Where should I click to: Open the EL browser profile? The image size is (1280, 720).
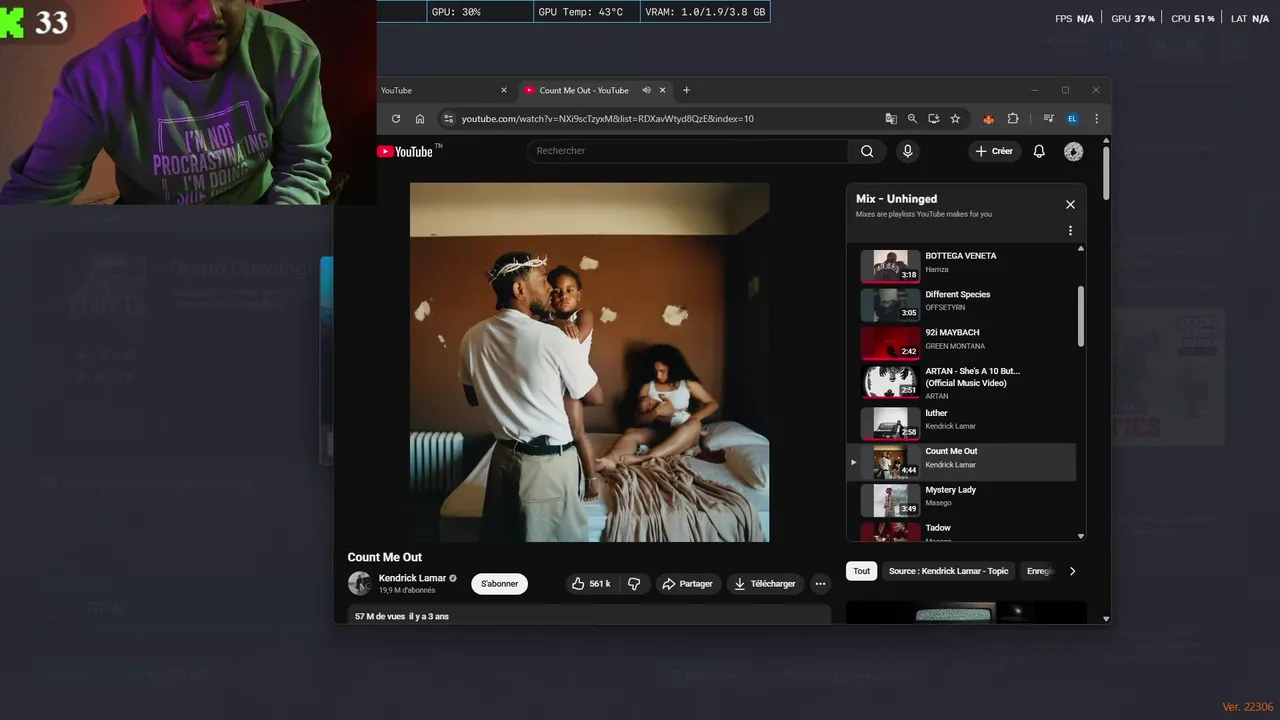pyautogui.click(x=1073, y=119)
